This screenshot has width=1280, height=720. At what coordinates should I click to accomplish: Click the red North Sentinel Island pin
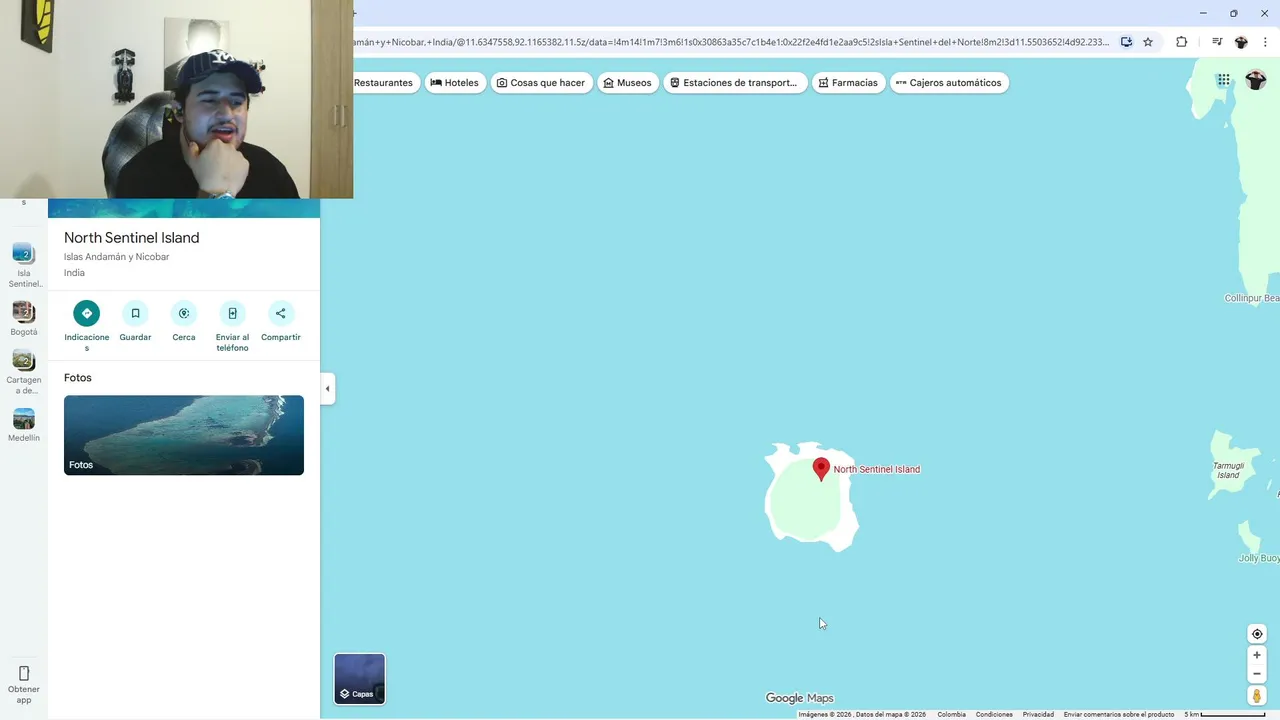821,469
